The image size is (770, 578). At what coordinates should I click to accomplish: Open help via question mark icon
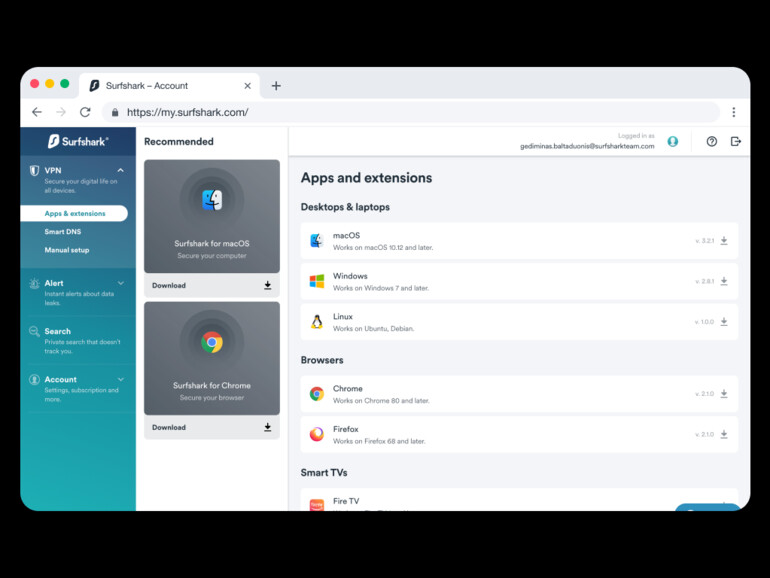pos(712,141)
